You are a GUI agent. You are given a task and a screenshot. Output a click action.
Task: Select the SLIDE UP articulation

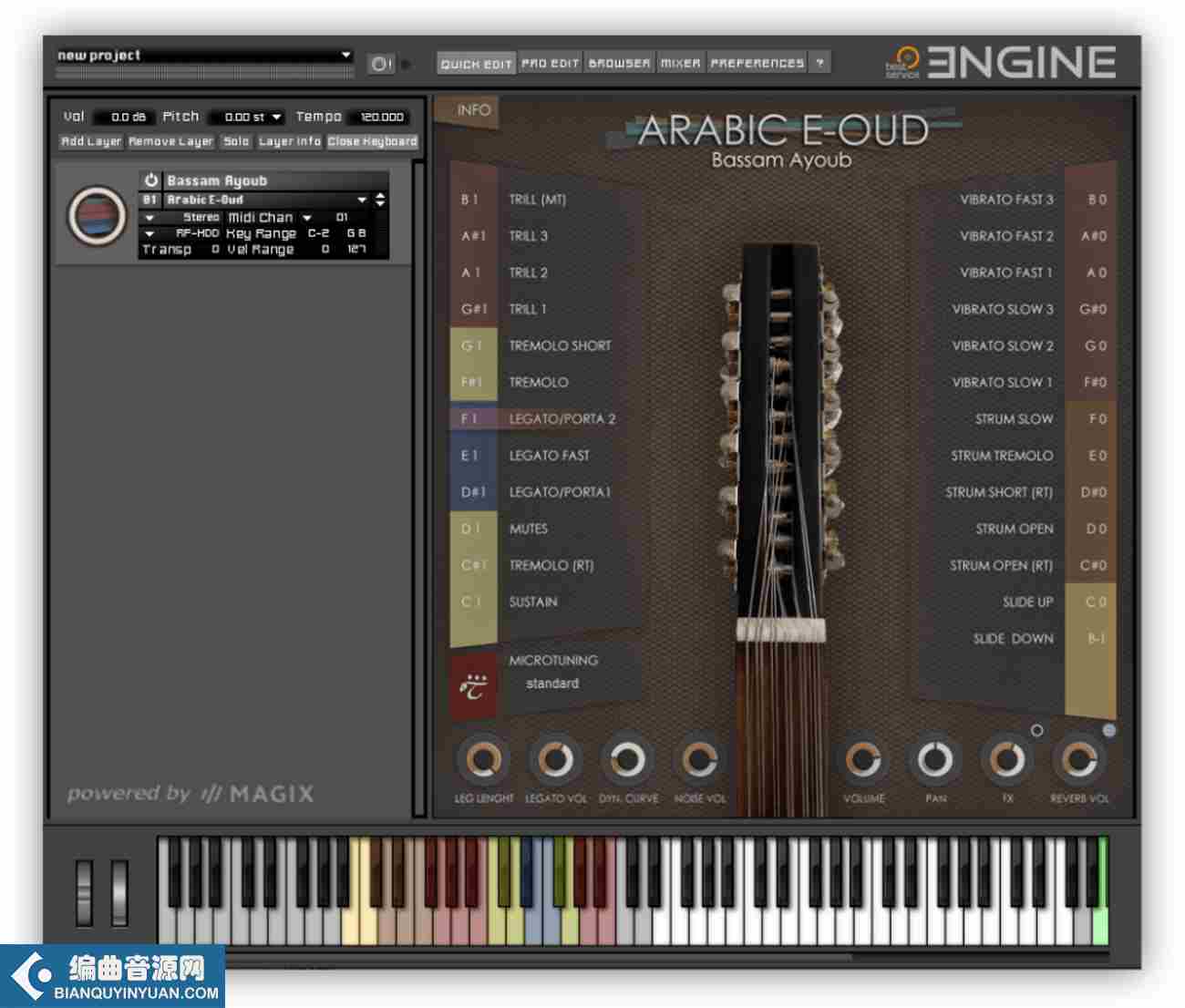click(1028, 602)
